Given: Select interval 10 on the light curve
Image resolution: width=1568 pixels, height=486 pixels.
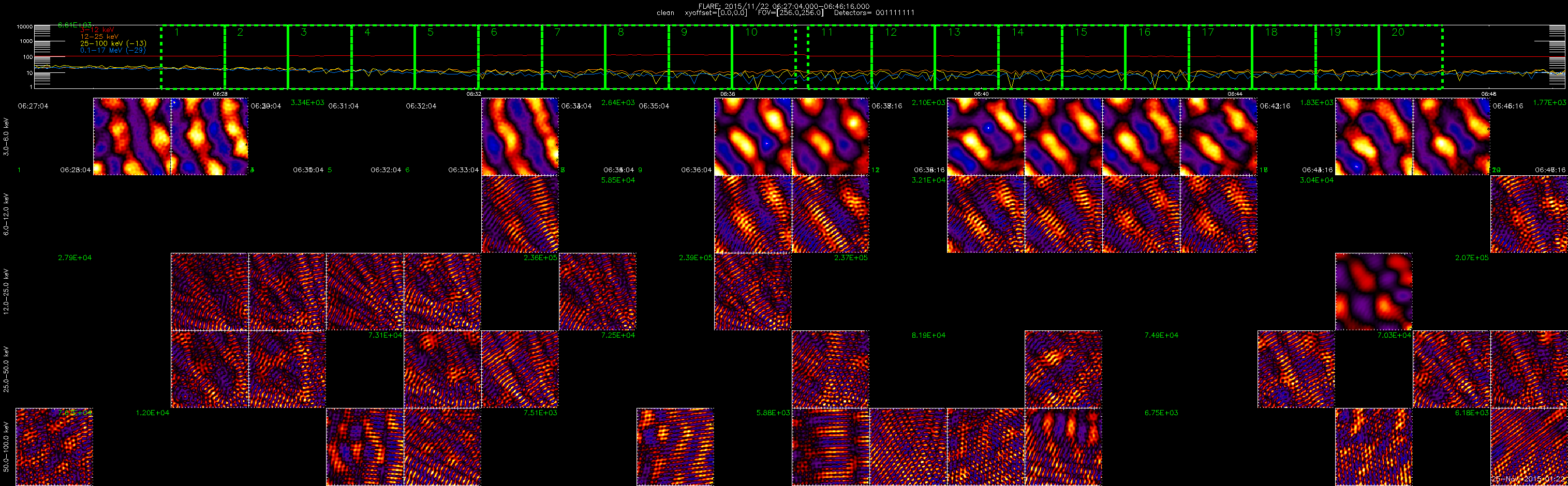Looking at the screenshot, I should [764, 57].
